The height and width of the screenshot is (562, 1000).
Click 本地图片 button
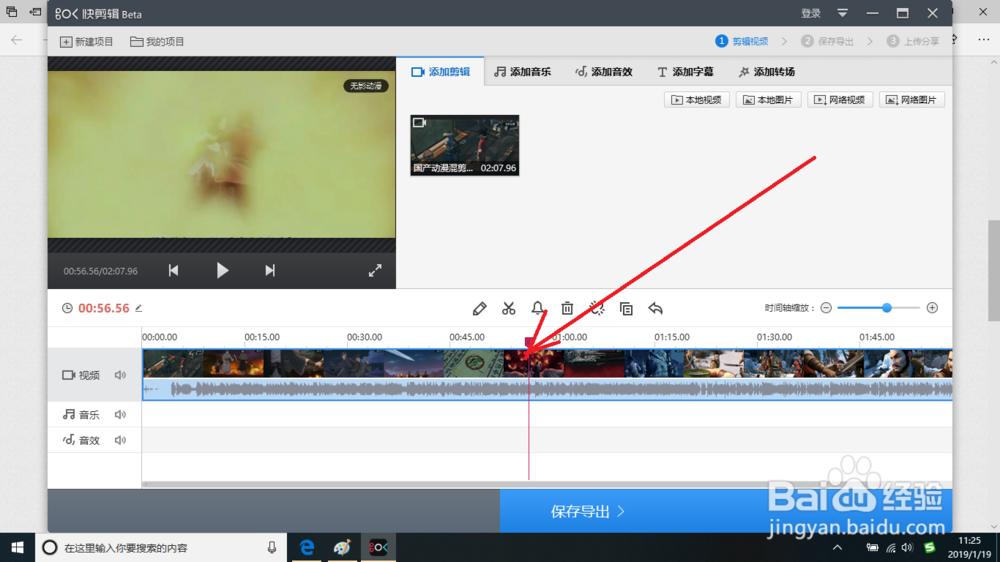768,100
